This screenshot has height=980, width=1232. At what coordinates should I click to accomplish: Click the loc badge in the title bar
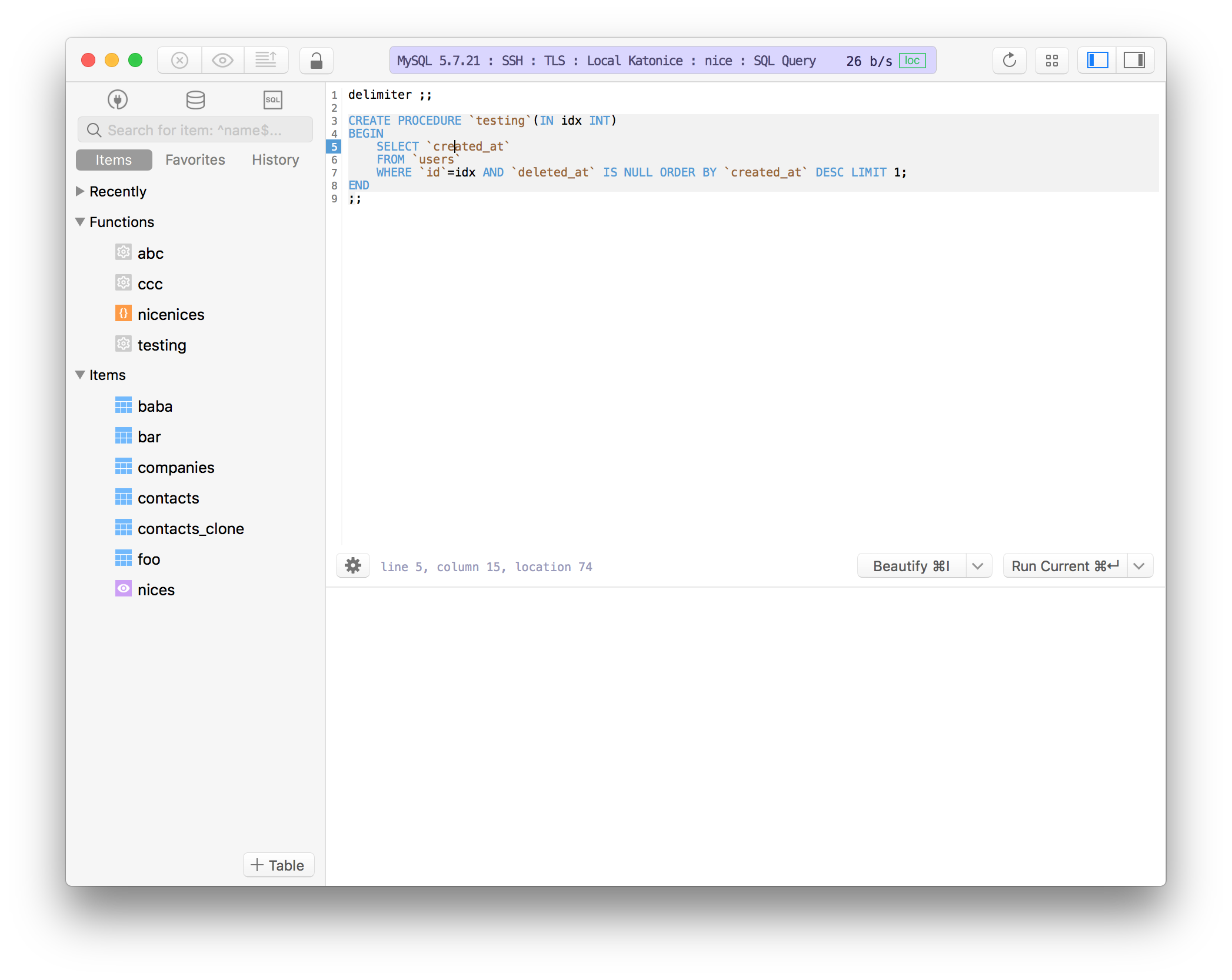point(912,60)
